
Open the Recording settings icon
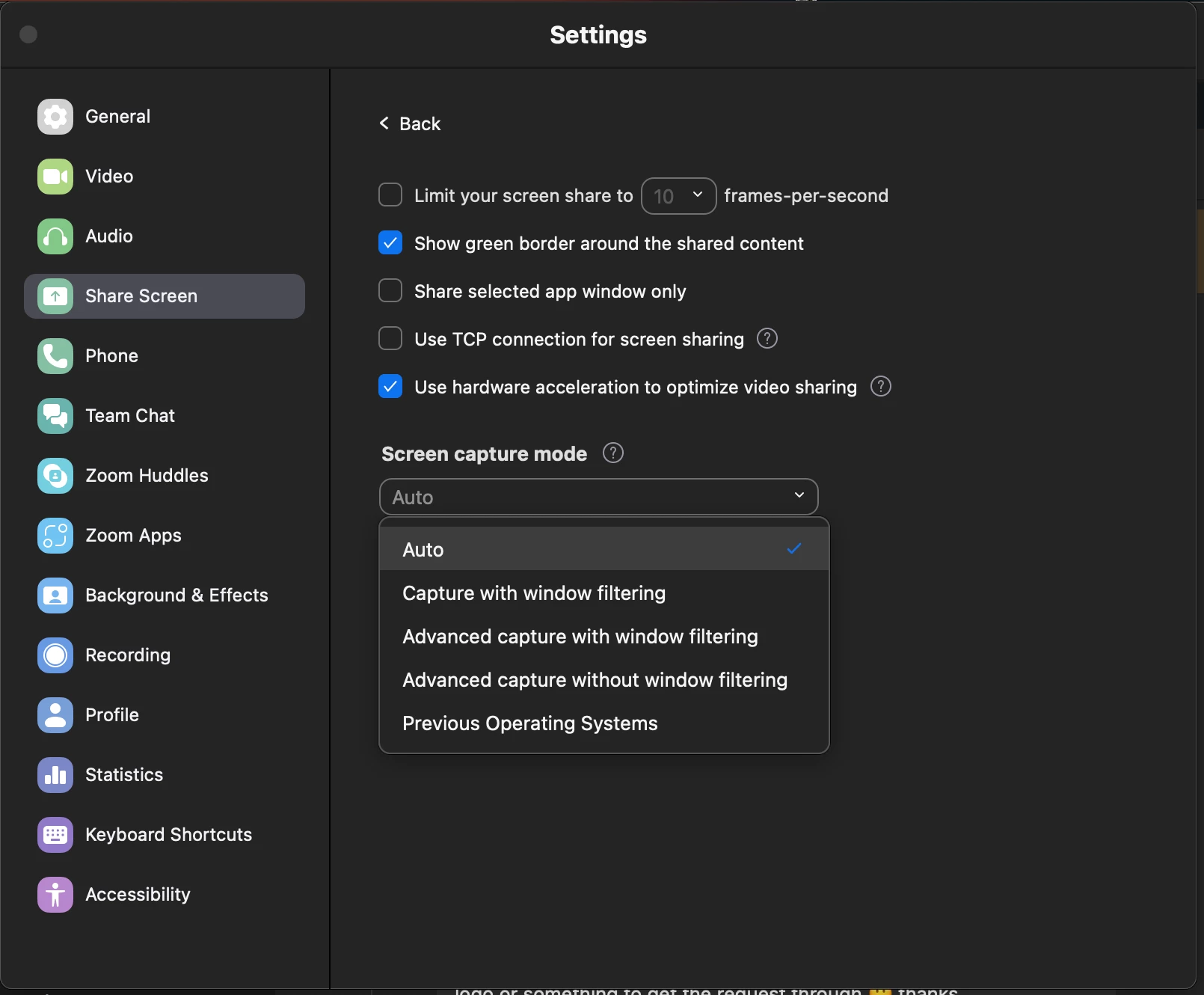(x=55, y=655)
